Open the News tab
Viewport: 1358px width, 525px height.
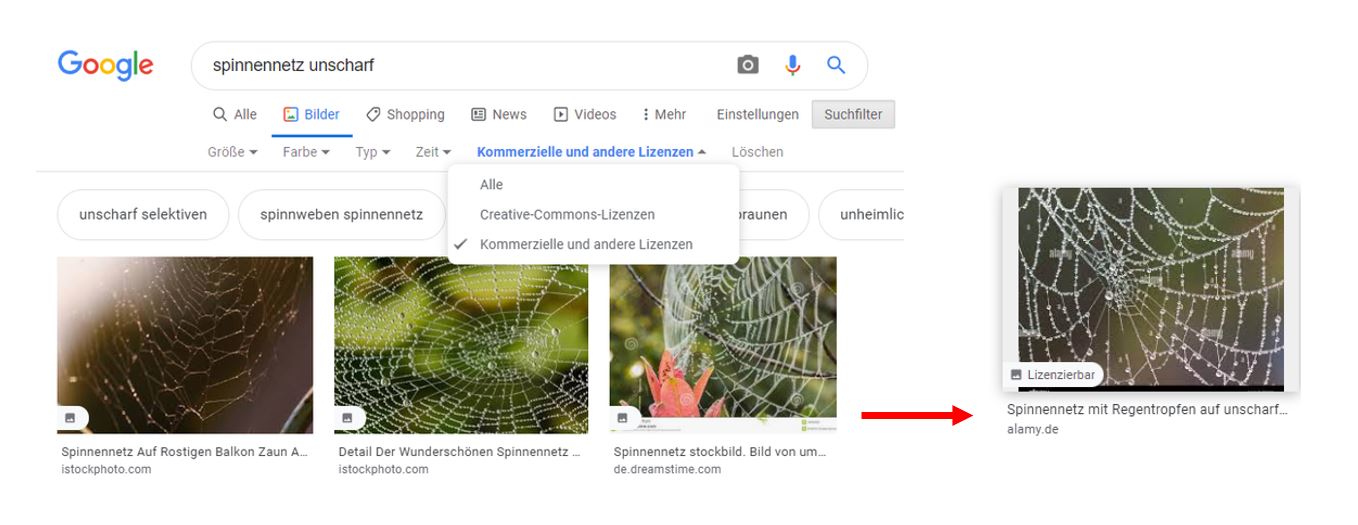coord(499,114)
